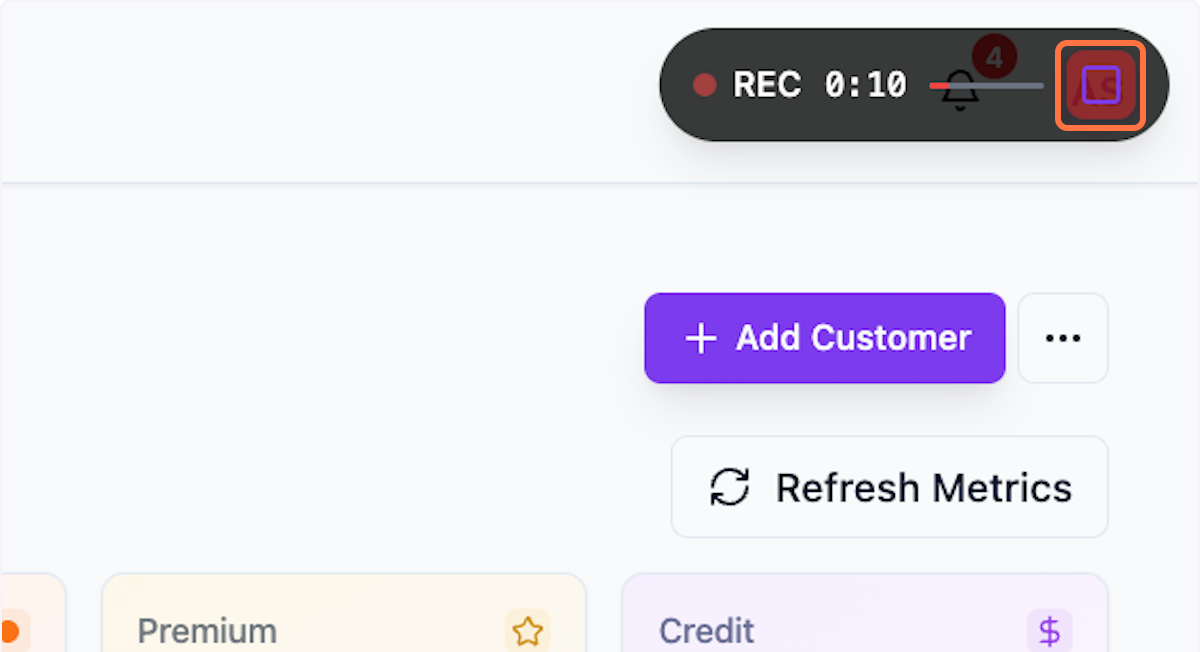1200x652 pixels.
Task: Click the Refresh Metrics button
Action: [888, 487]
